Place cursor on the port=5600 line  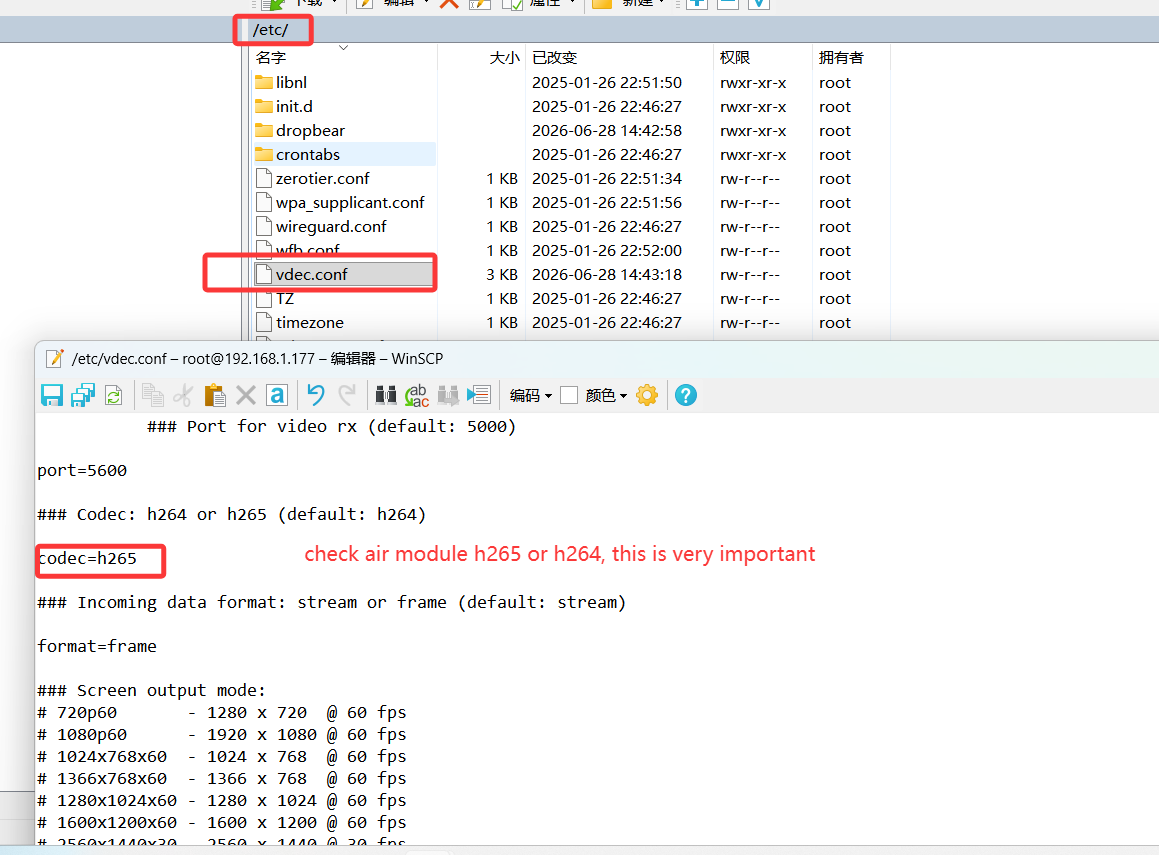click(x=82, y=471)
